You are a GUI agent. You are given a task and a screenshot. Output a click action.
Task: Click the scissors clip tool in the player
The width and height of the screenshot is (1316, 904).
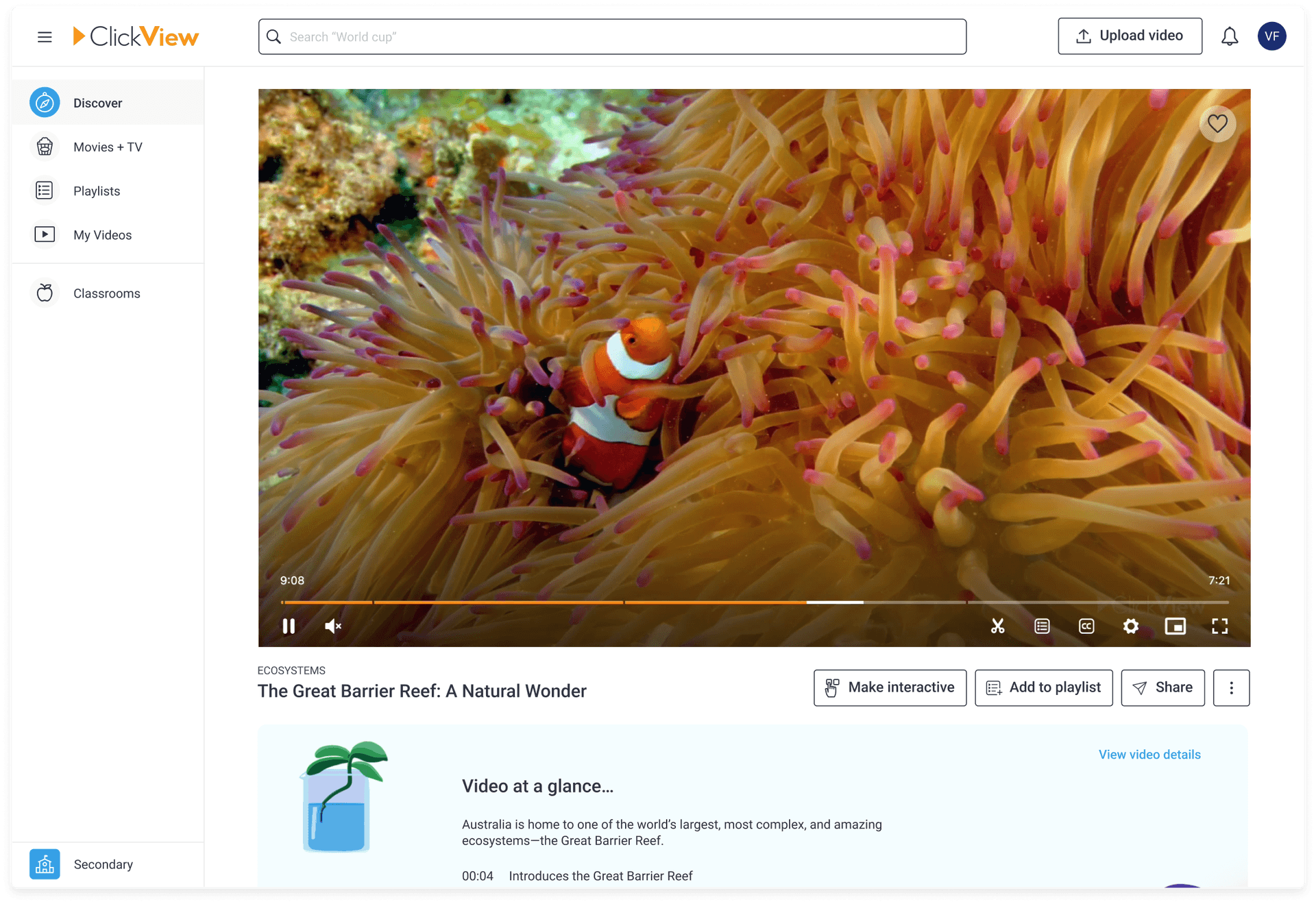pos(998,626)
